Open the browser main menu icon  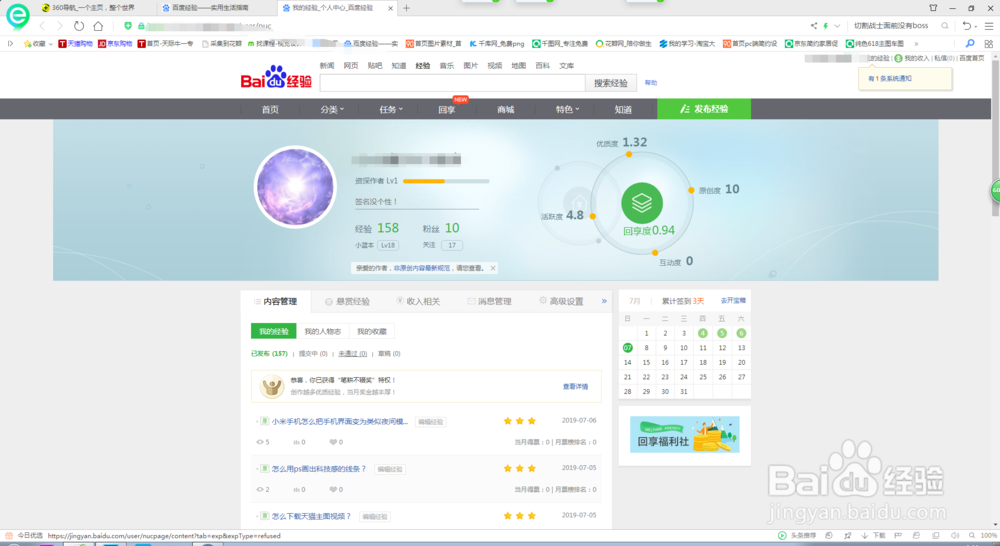click(x=989, y=26)
